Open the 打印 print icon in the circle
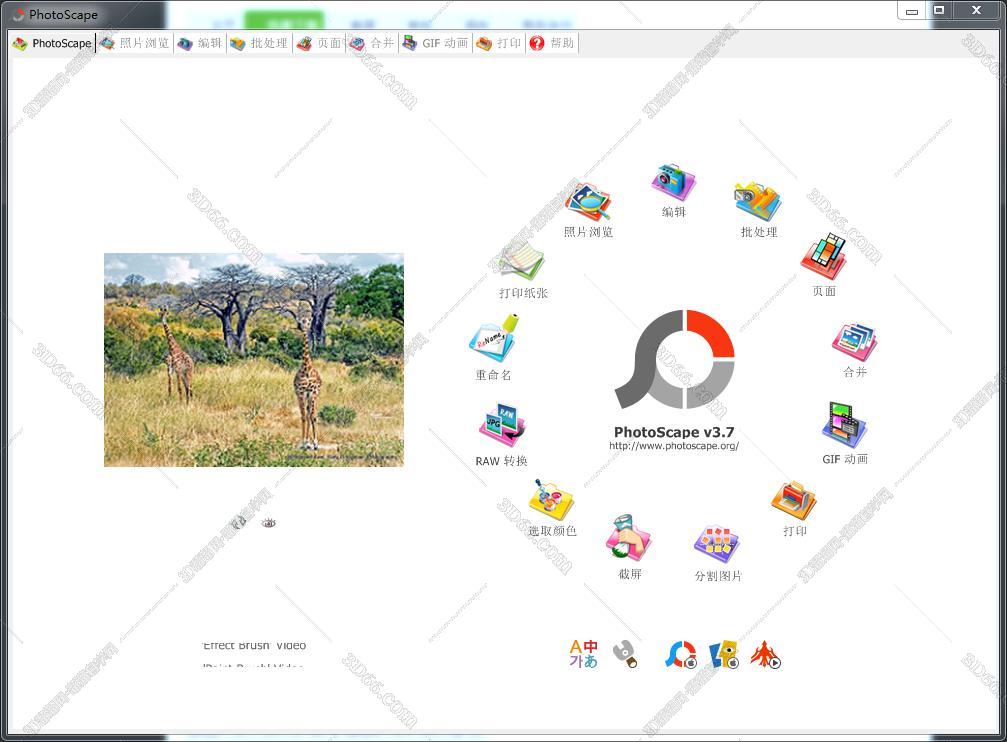This screenshot has width=1007, height=742. (794, 501)
